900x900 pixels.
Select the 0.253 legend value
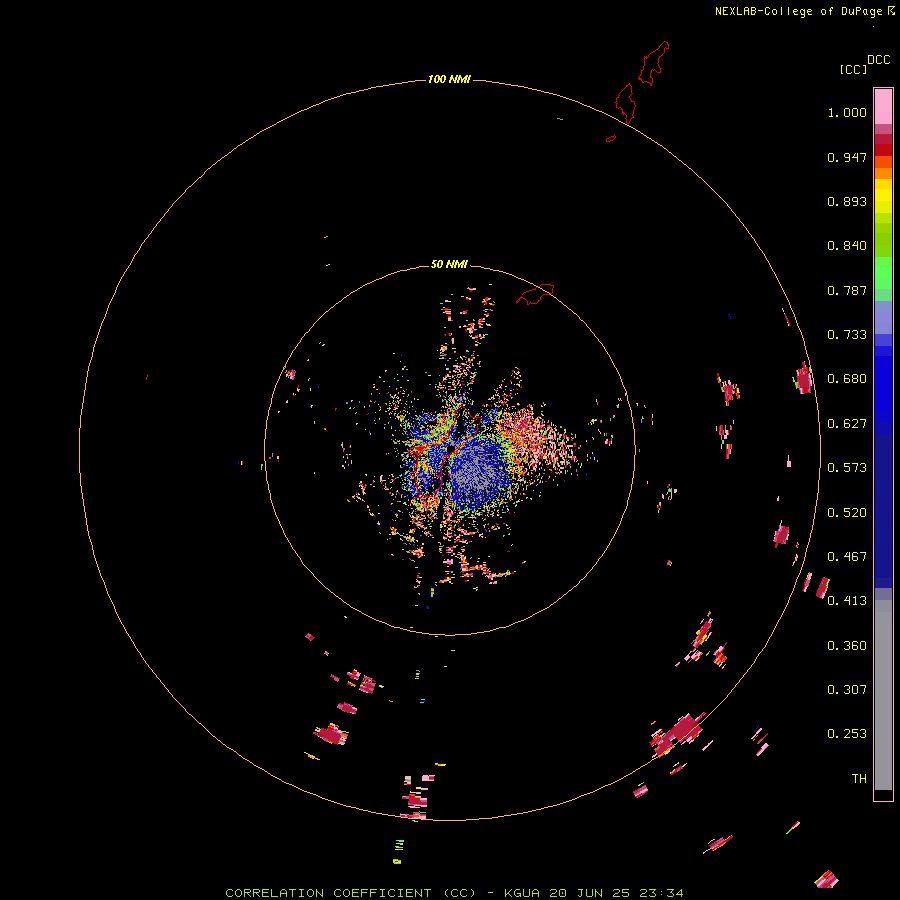(x=847, y=734)
